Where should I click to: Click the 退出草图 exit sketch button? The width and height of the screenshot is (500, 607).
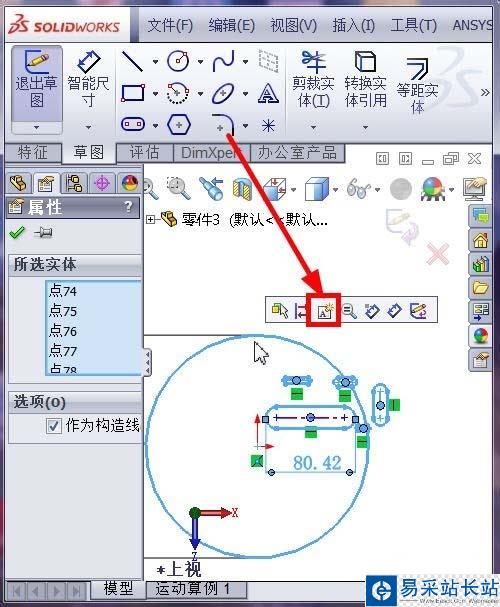click(36, 83)
